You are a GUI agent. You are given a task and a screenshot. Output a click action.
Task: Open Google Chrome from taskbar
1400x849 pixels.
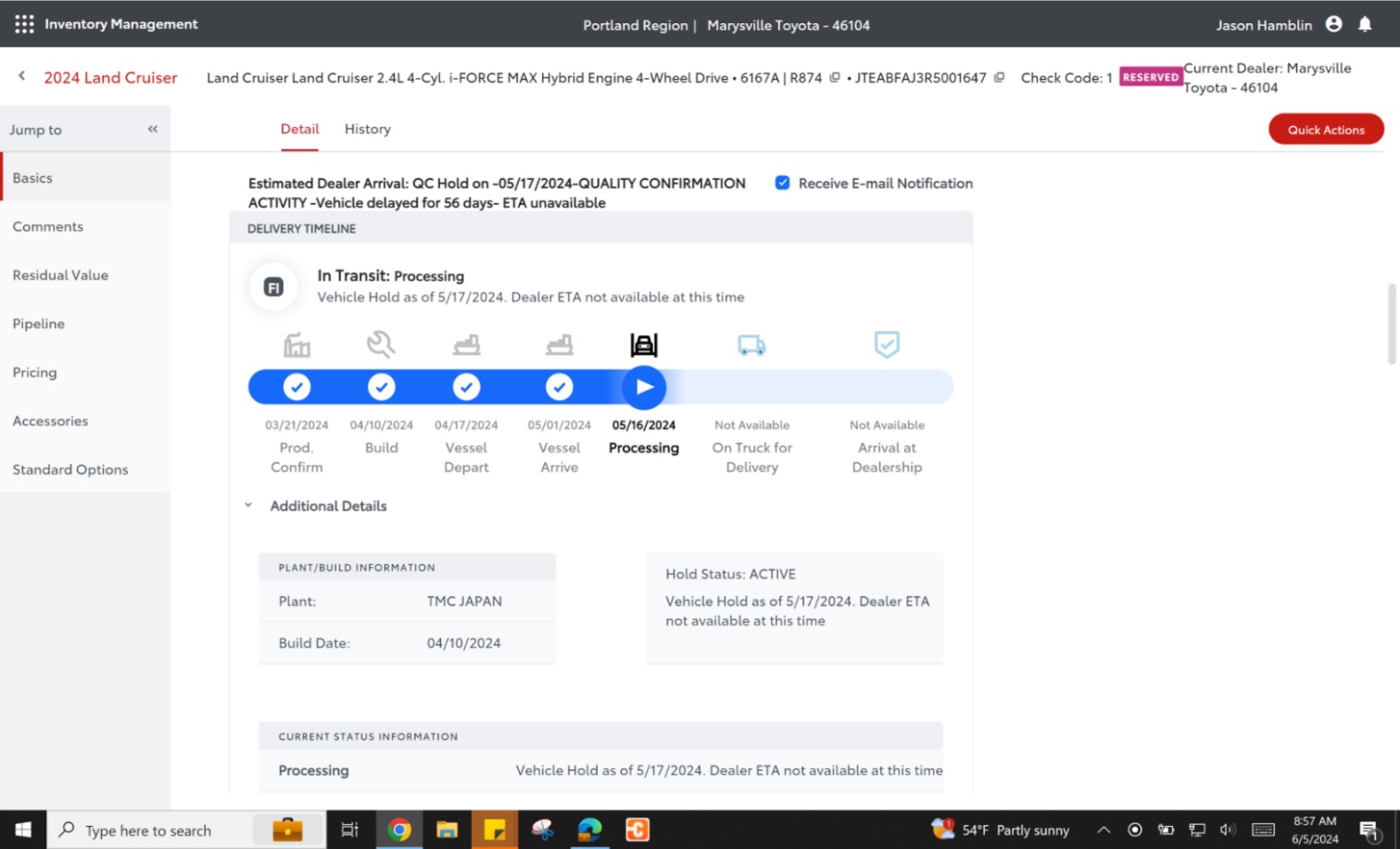(399, 830)
